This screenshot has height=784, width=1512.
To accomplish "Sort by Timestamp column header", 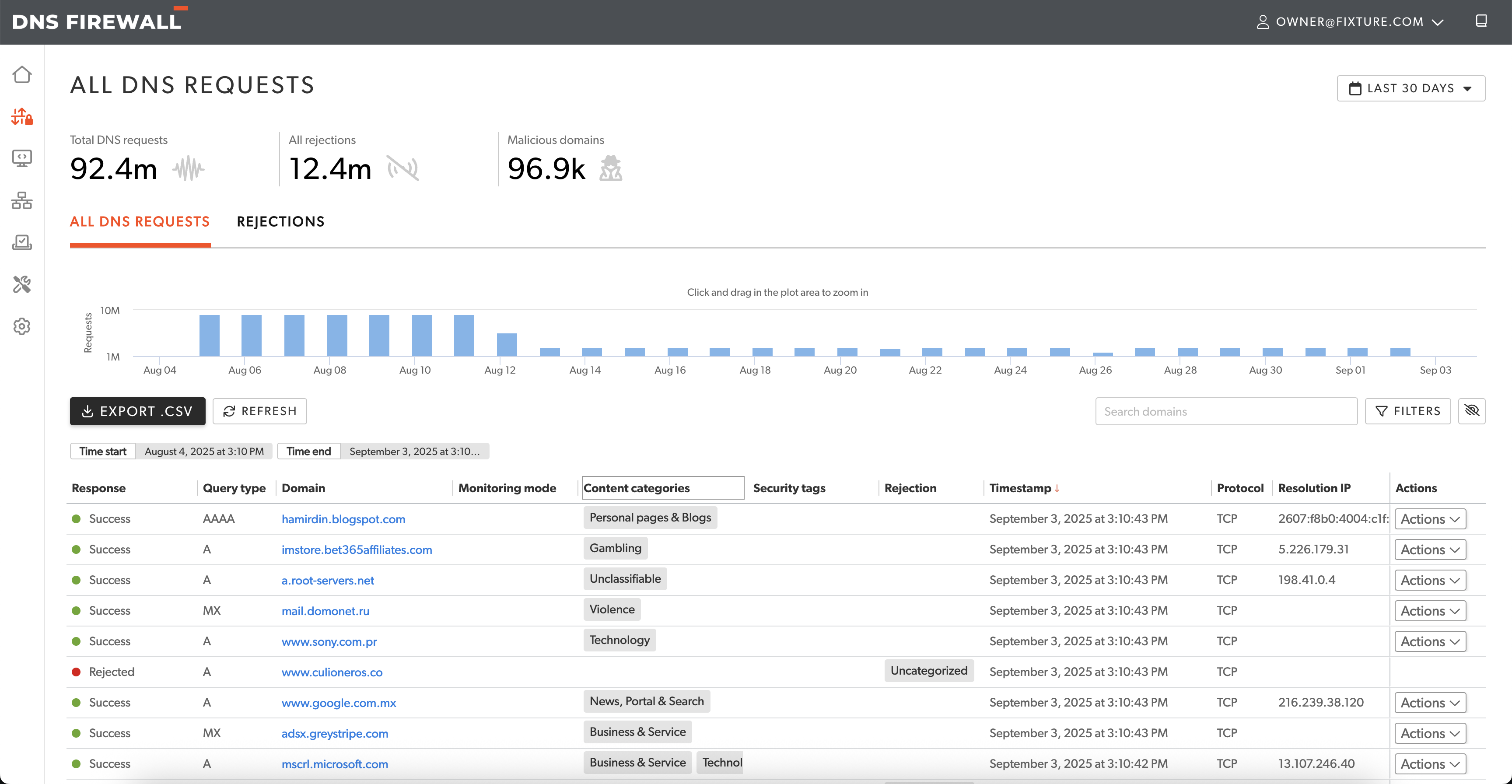I will point(1020,488).
